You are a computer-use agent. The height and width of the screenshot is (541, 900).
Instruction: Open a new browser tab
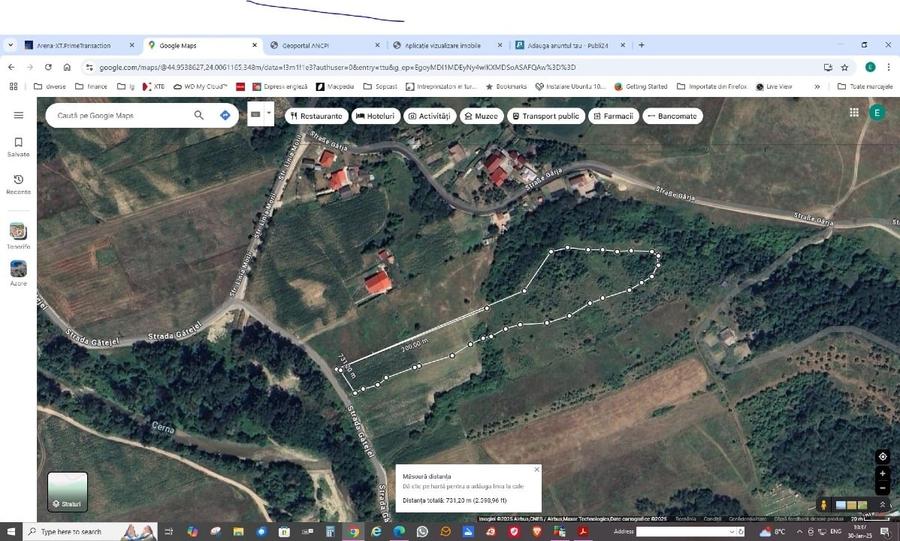641,45
